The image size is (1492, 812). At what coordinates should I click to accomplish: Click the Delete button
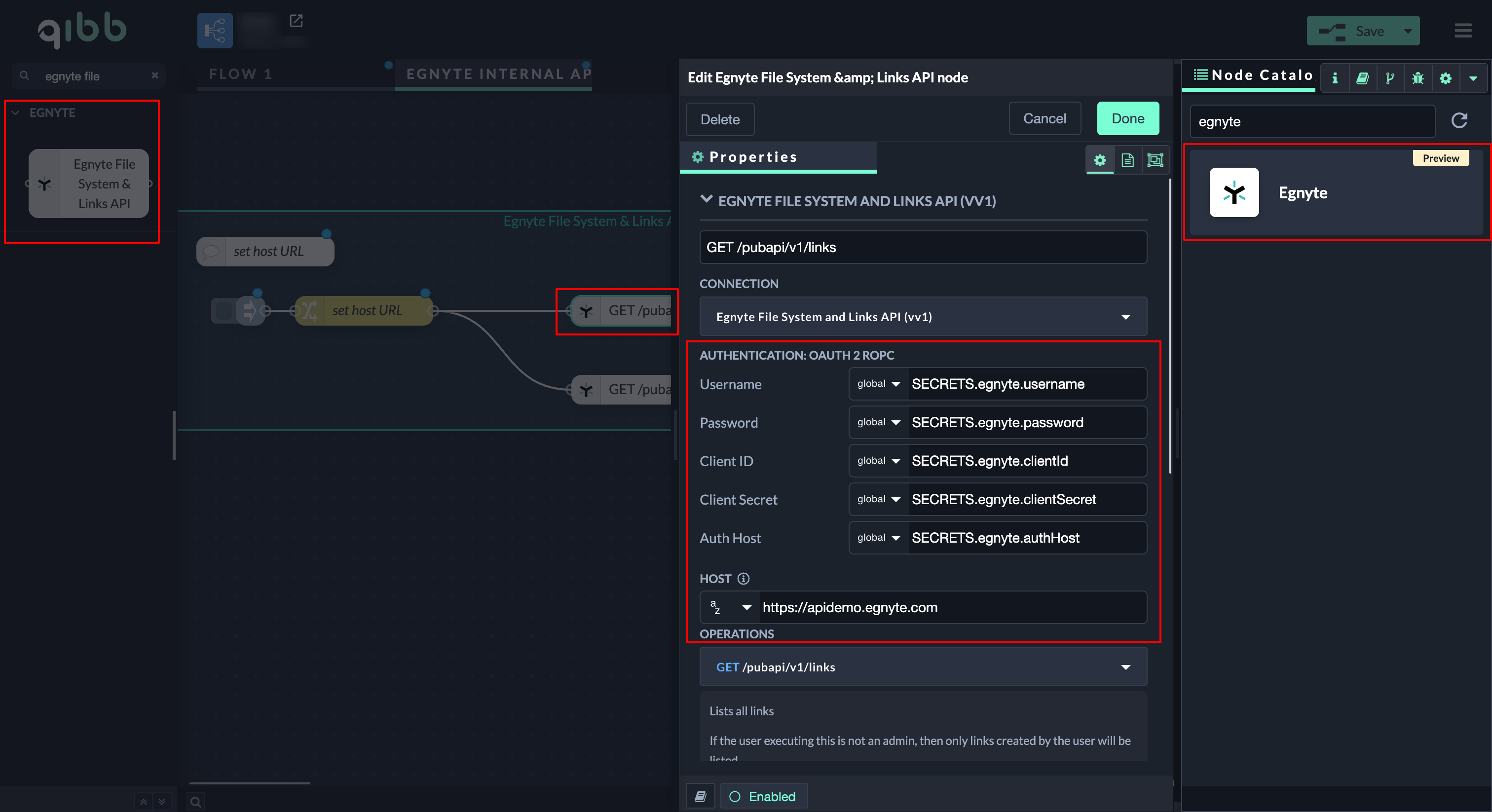click(719, 119)
